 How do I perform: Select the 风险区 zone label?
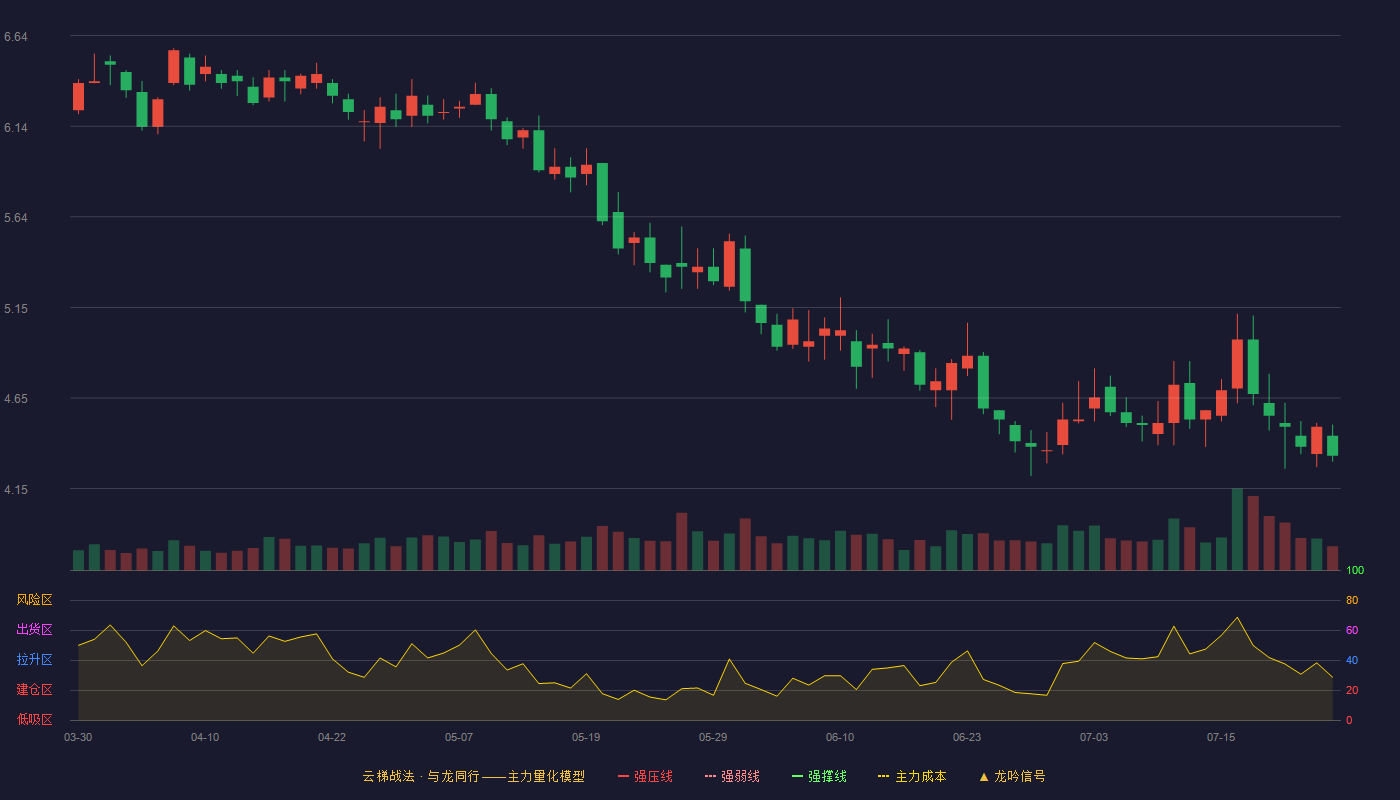pos(34,600)
